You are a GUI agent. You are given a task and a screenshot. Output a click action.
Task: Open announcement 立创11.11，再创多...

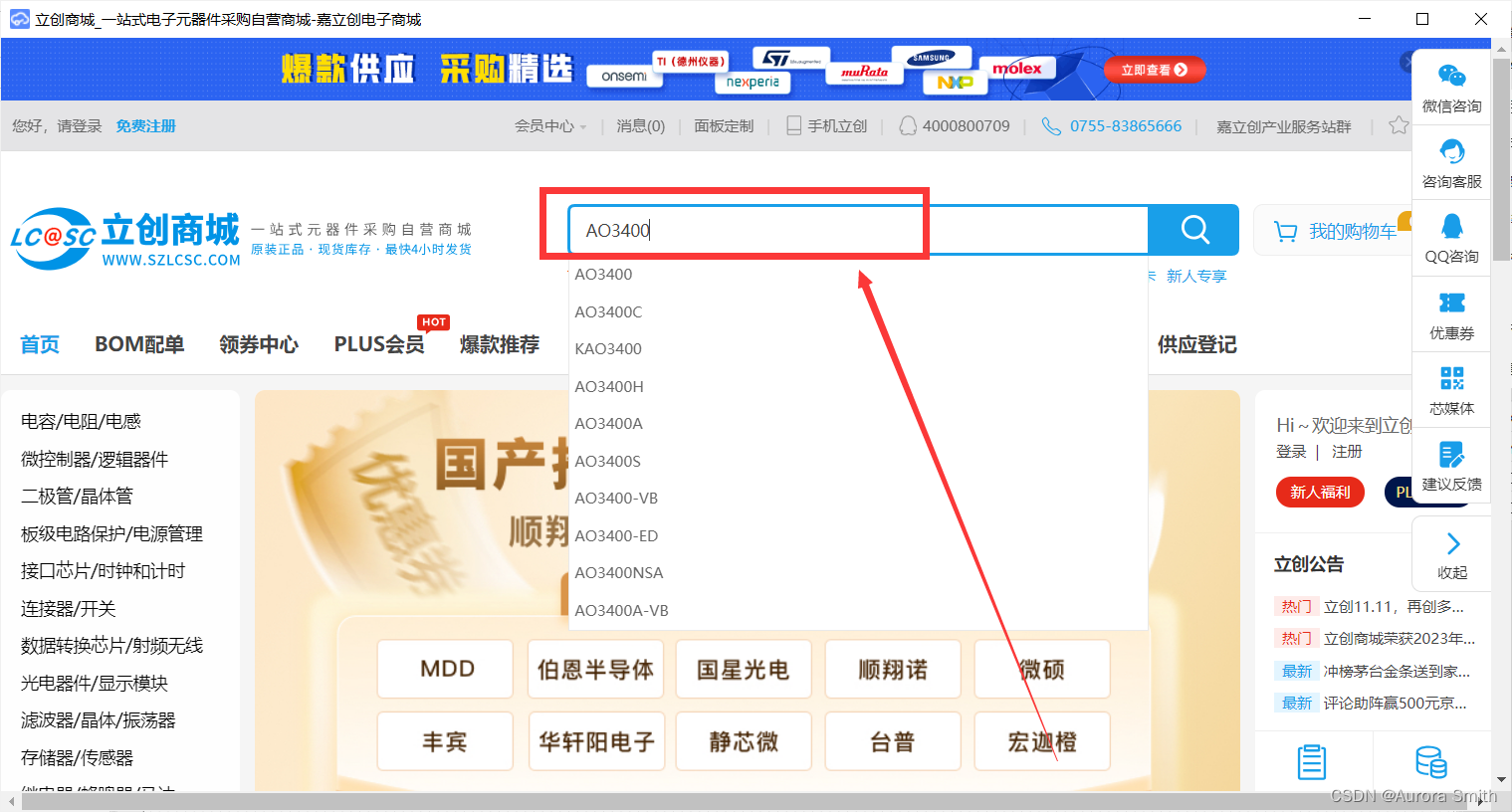pos(1394,606)
